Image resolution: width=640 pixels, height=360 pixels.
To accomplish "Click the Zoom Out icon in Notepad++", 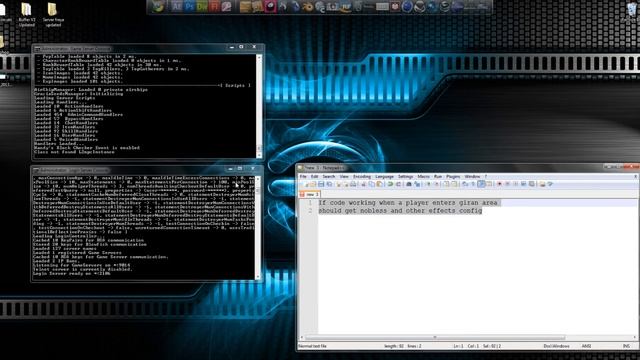I will click(436, 184).
